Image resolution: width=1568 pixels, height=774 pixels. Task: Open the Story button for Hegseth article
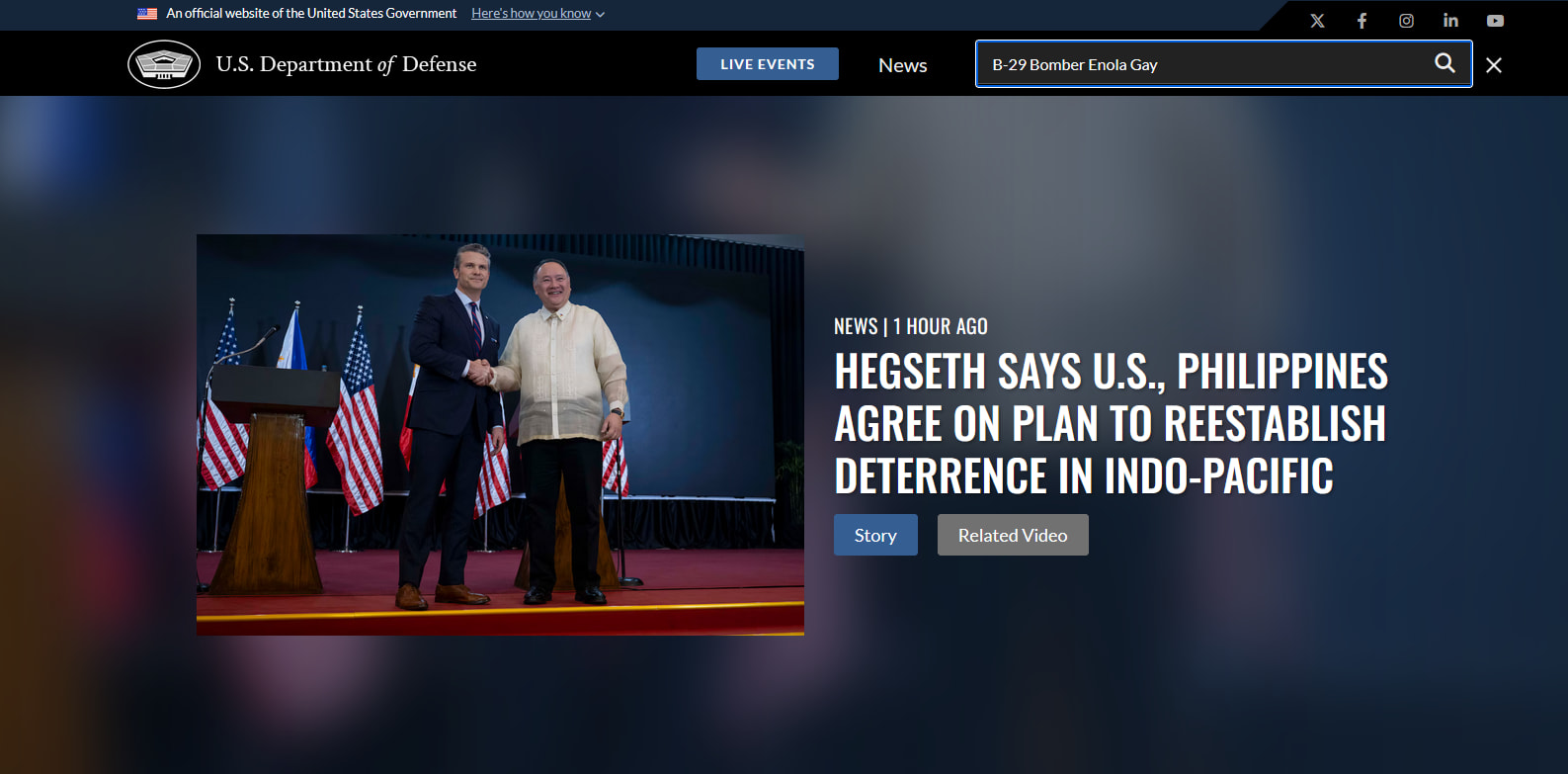click(875, 535)
